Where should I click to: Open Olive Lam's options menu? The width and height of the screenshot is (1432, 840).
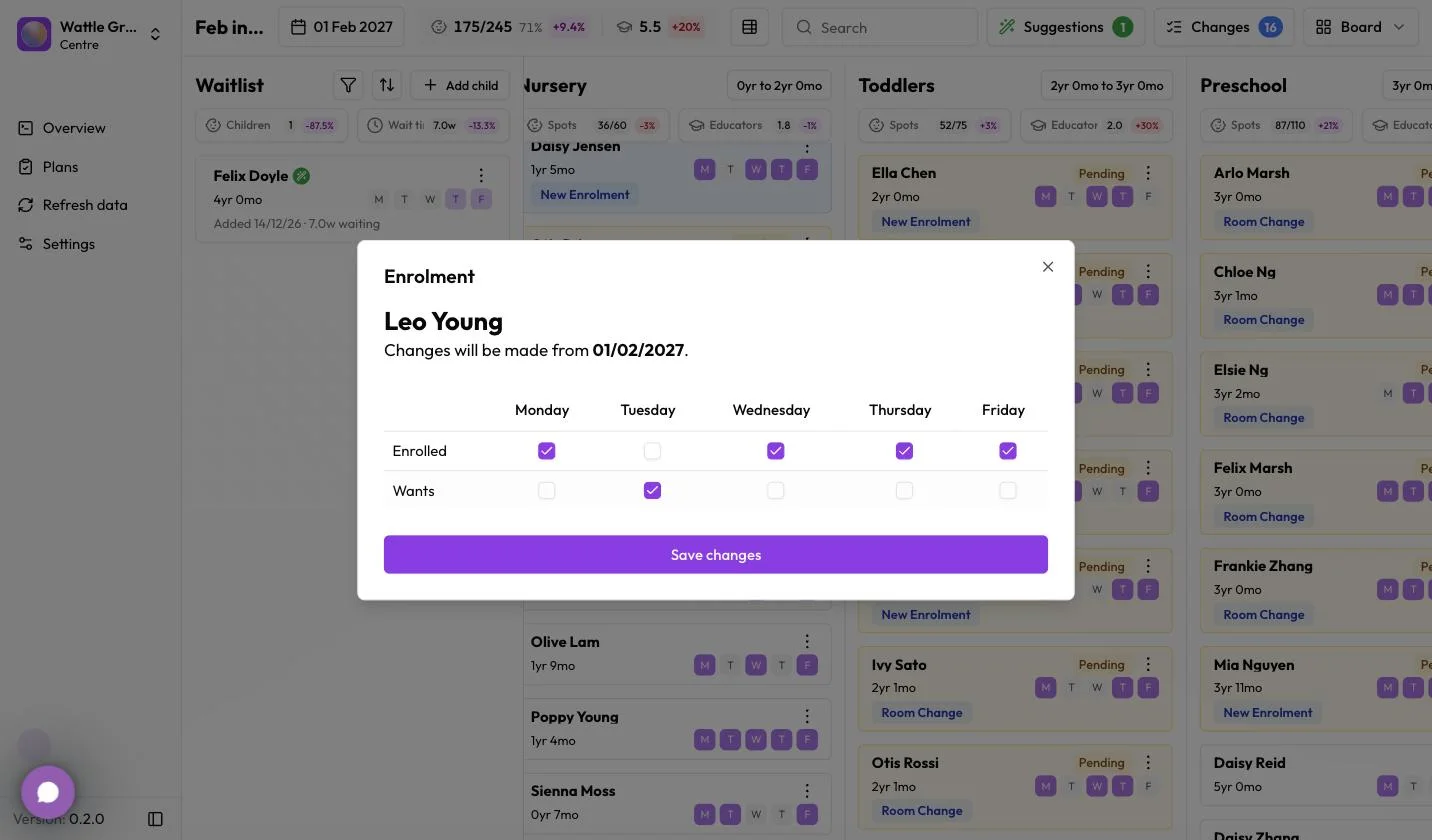tap(807, 641)
